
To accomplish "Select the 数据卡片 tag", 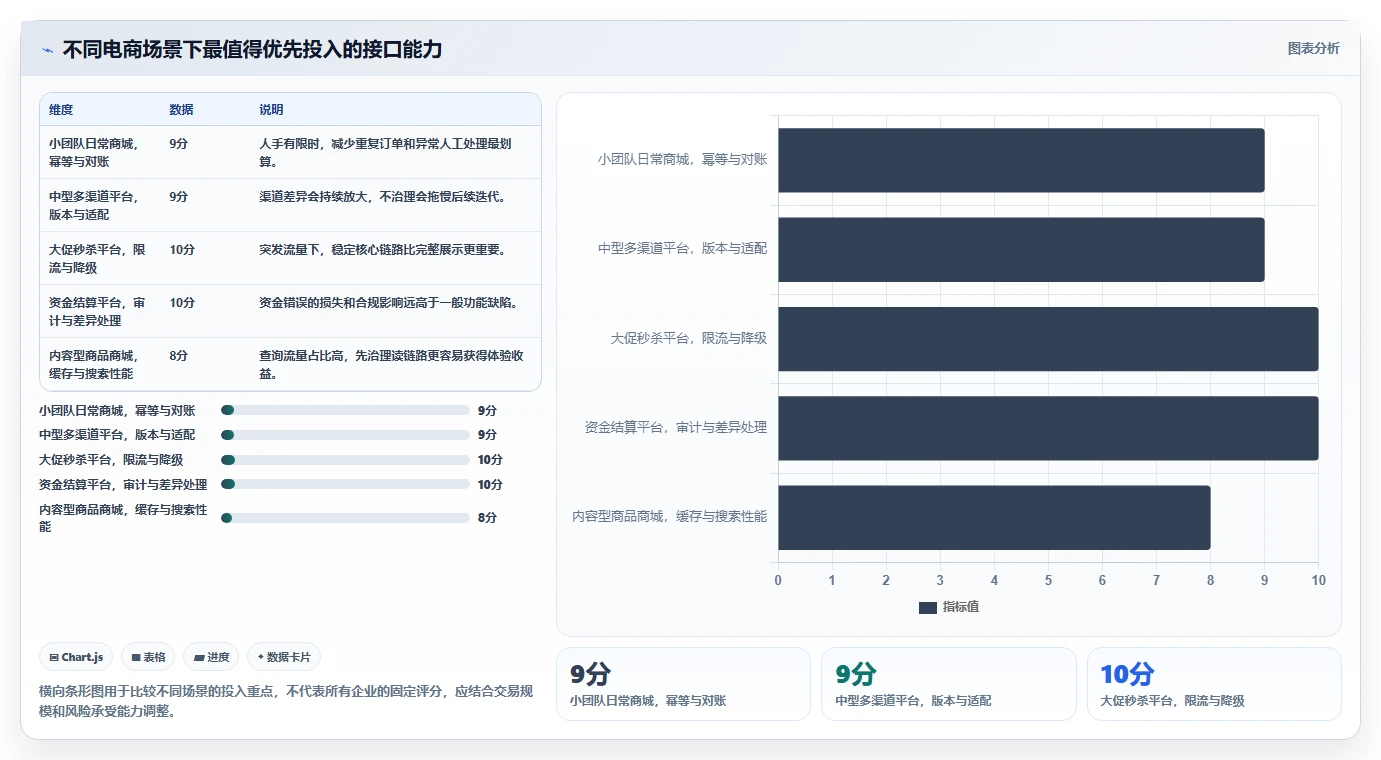I will 284,657.
